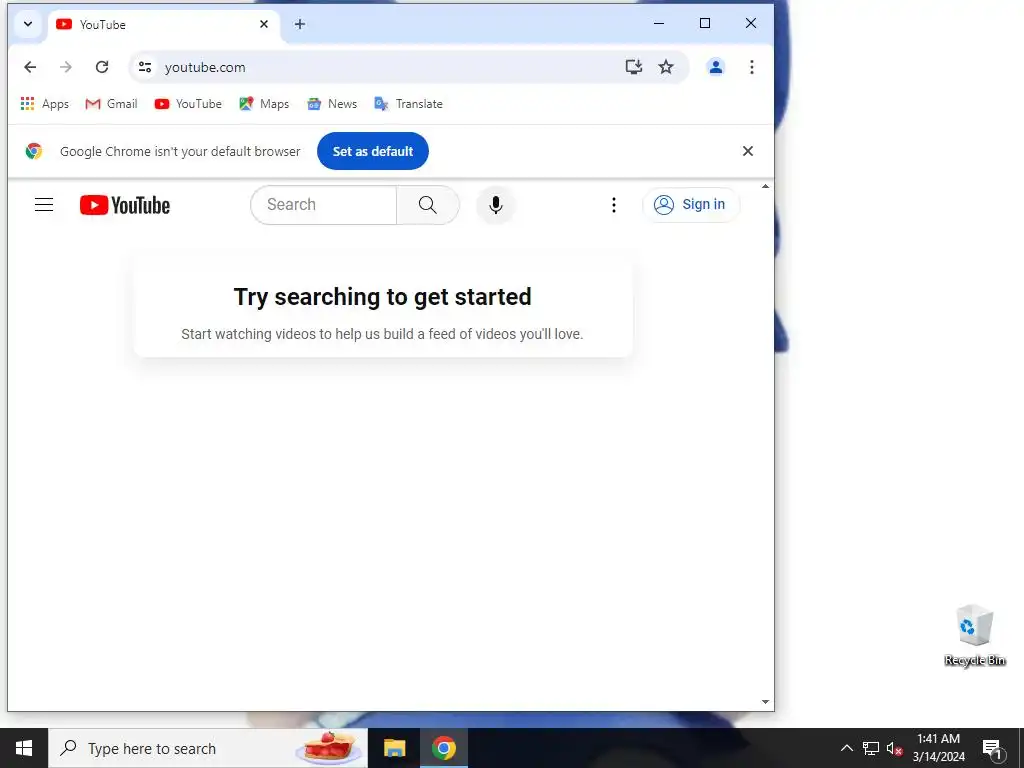Minimize the Chrome window

coord(659,24)
